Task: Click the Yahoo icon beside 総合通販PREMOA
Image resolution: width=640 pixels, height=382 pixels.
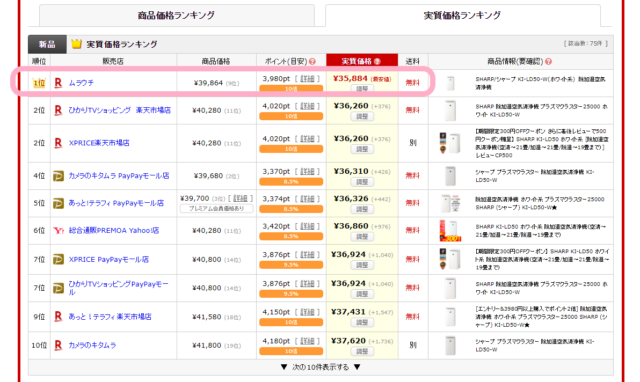Action: (x=58, y=231)
